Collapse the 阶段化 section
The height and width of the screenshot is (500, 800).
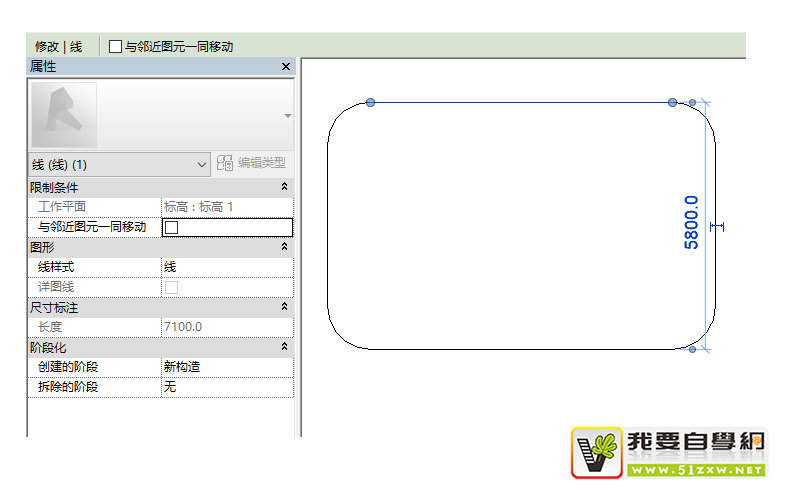tap(284, 347)
